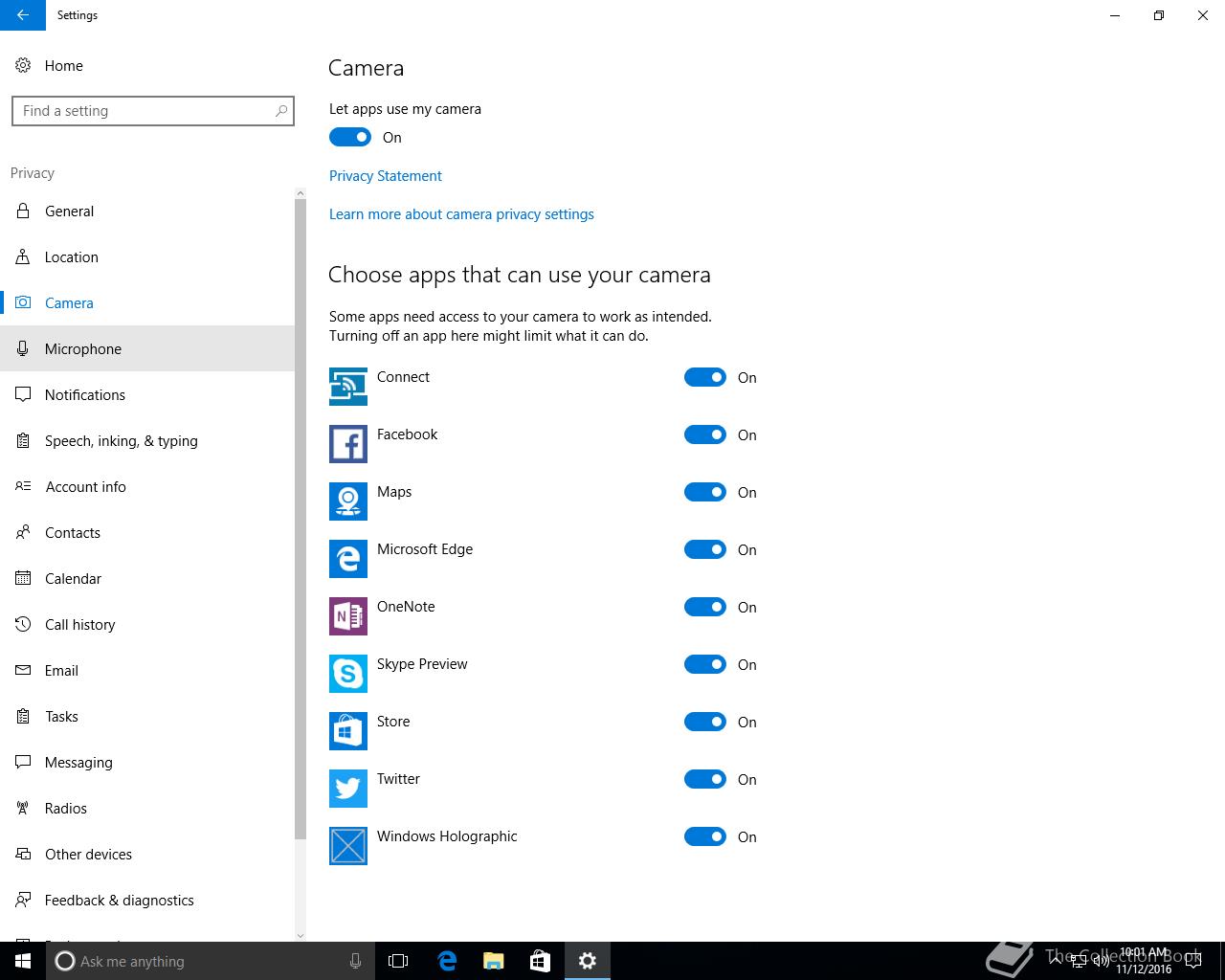
Task: Click the Microsoft Edge app icon in list
Action: pos(348,559)
